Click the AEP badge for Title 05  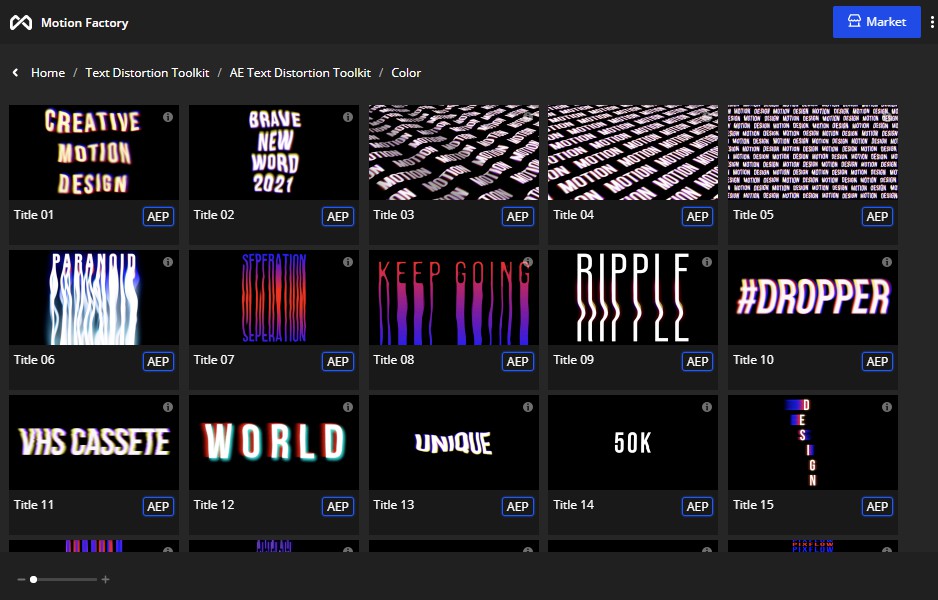tap(877, 217)
